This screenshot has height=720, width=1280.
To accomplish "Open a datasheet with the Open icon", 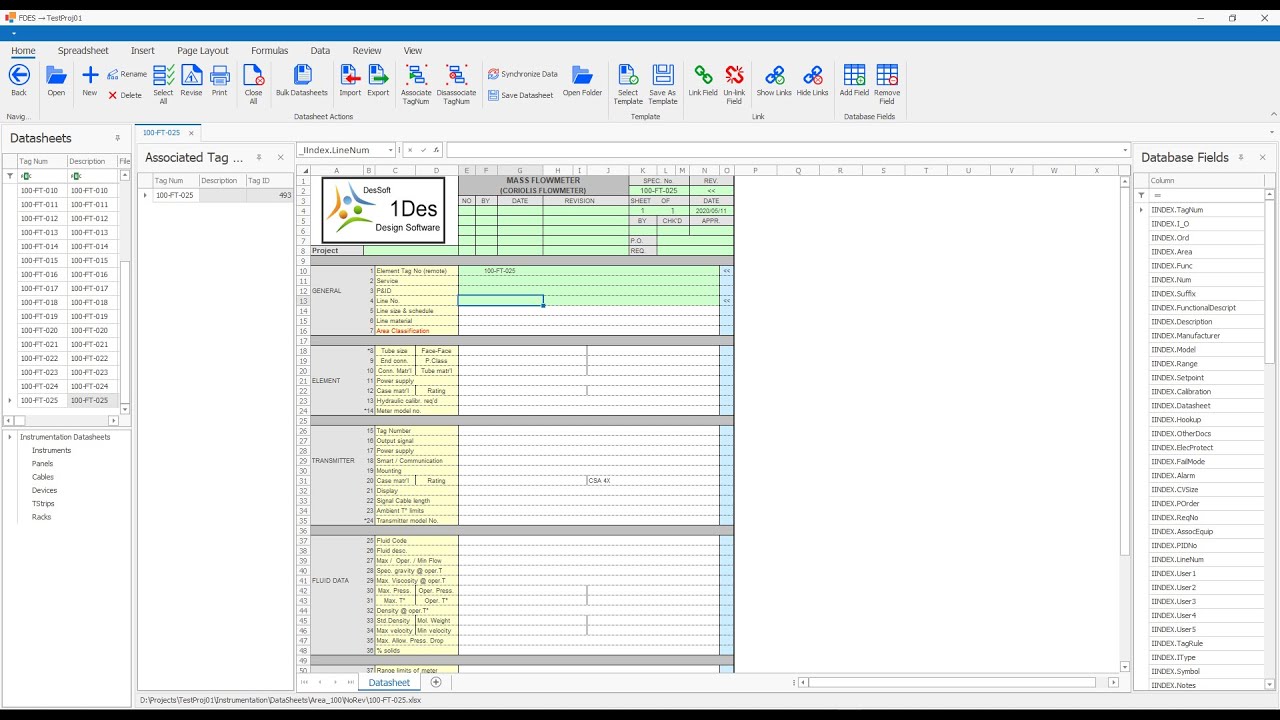I will [x=56, y=80].
